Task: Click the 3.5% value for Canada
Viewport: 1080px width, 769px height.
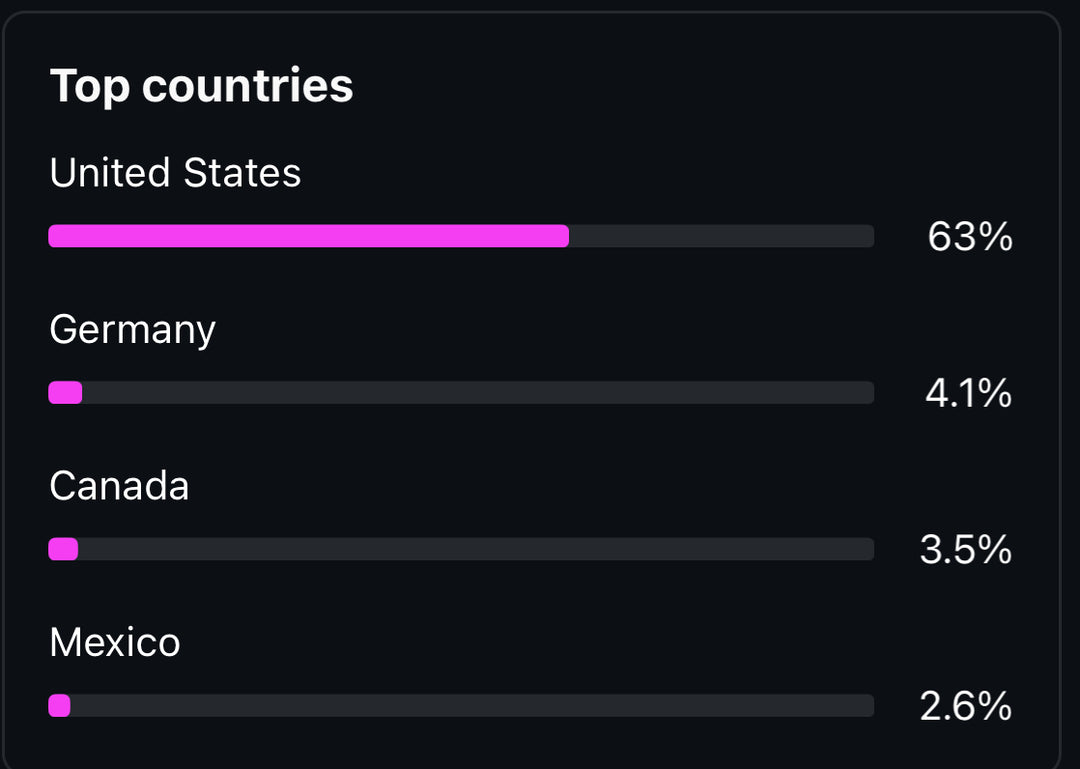Action: coord(965,550)
